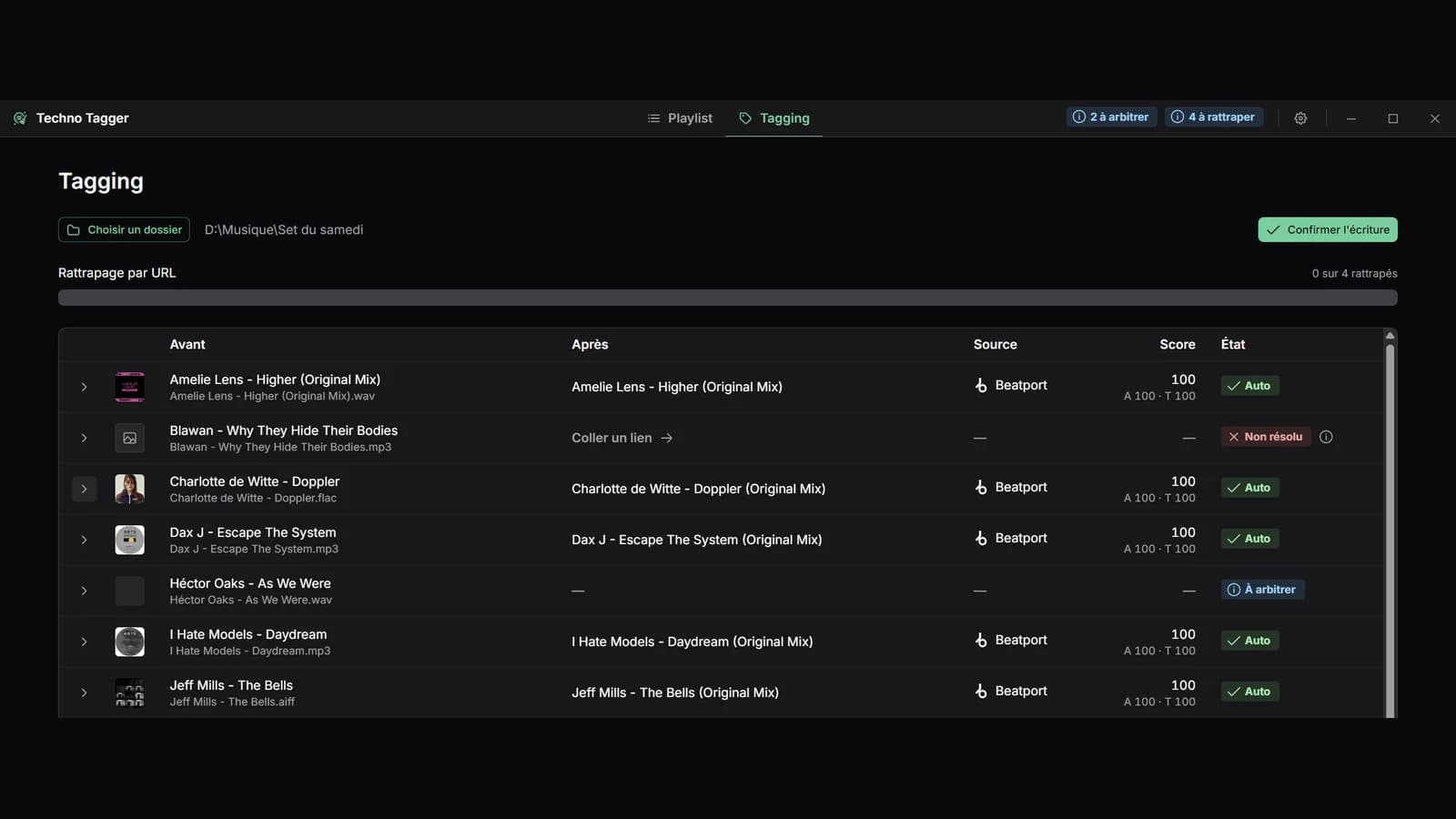Expand the Blawan - Why They Hide row
This screenshot has width=1456, height=819.
(84, 438)
